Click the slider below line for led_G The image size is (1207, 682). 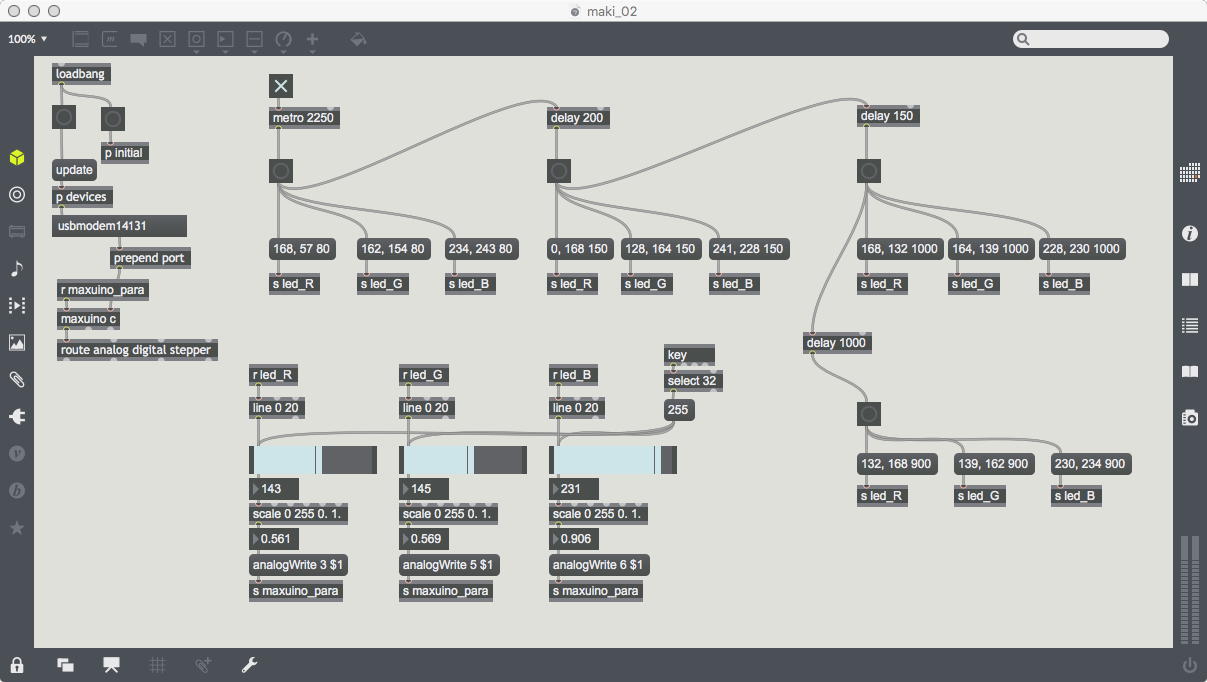coord(463,460)
